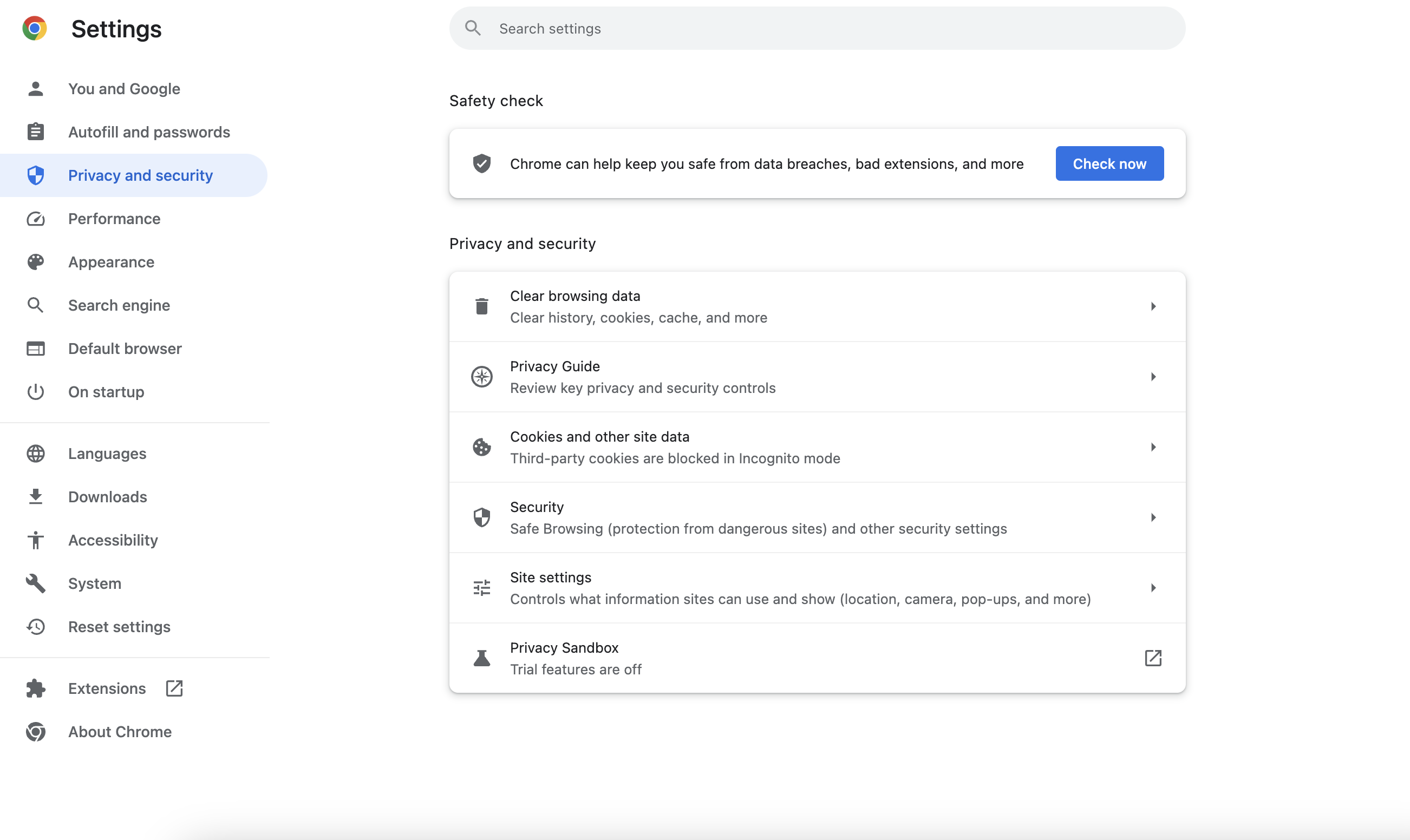
Task: Expand the Clear browsing data row arrow
Action: coord(1153,306)
